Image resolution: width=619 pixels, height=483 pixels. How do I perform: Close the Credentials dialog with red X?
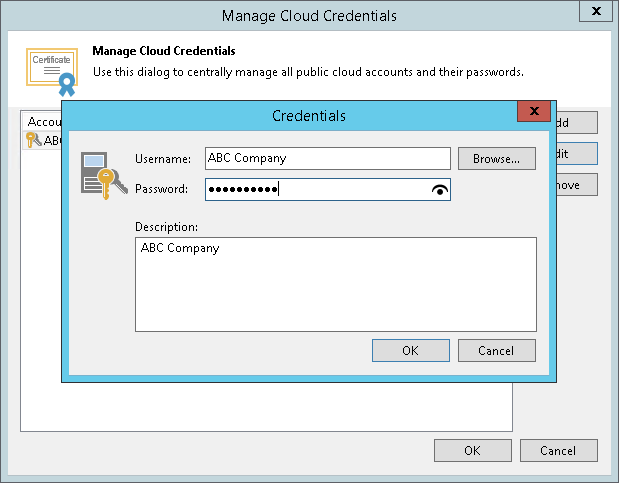click(x=534, y=111)
